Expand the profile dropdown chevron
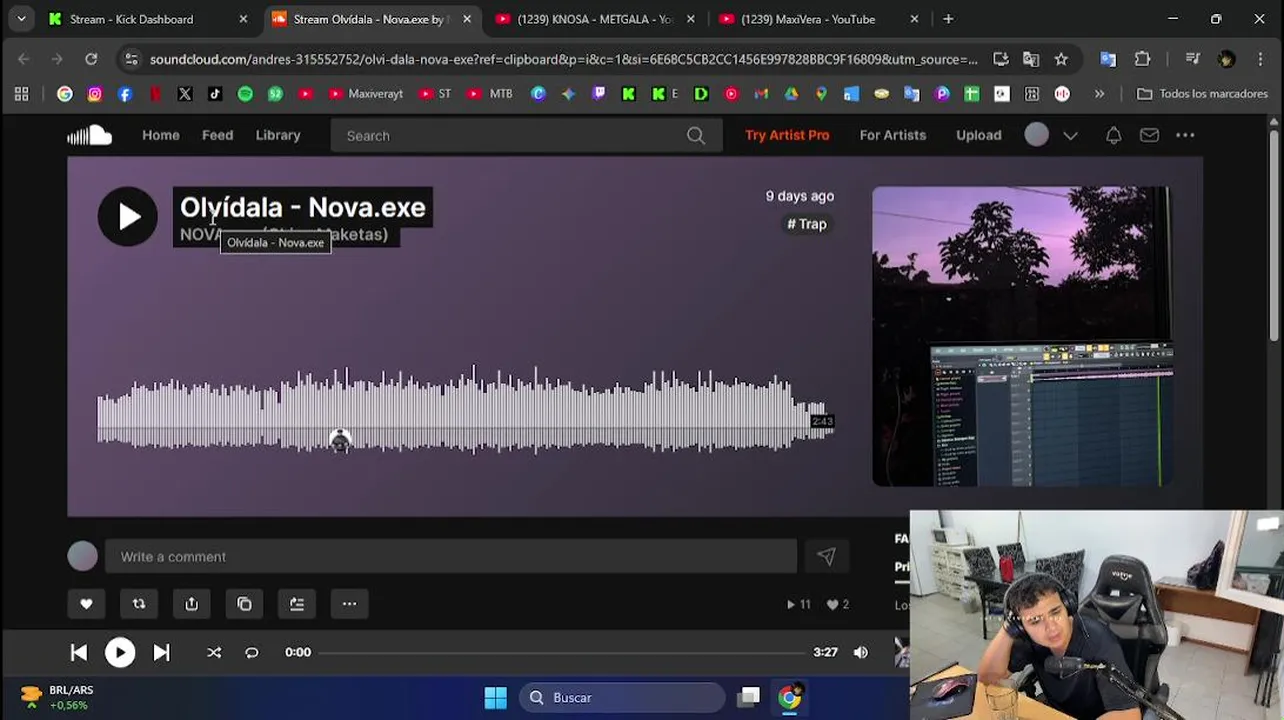This screenshot has height=720, width=1284. pos(1070,136)
